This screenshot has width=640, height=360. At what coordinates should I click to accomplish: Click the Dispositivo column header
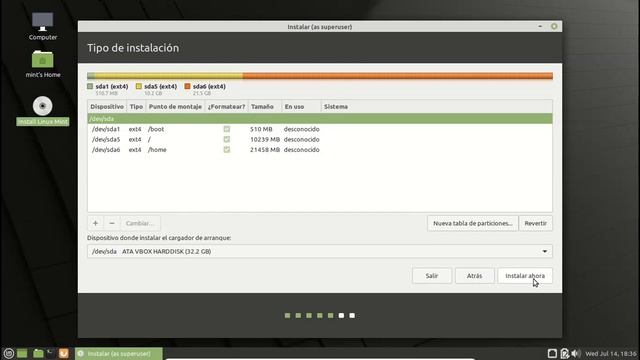107,107
